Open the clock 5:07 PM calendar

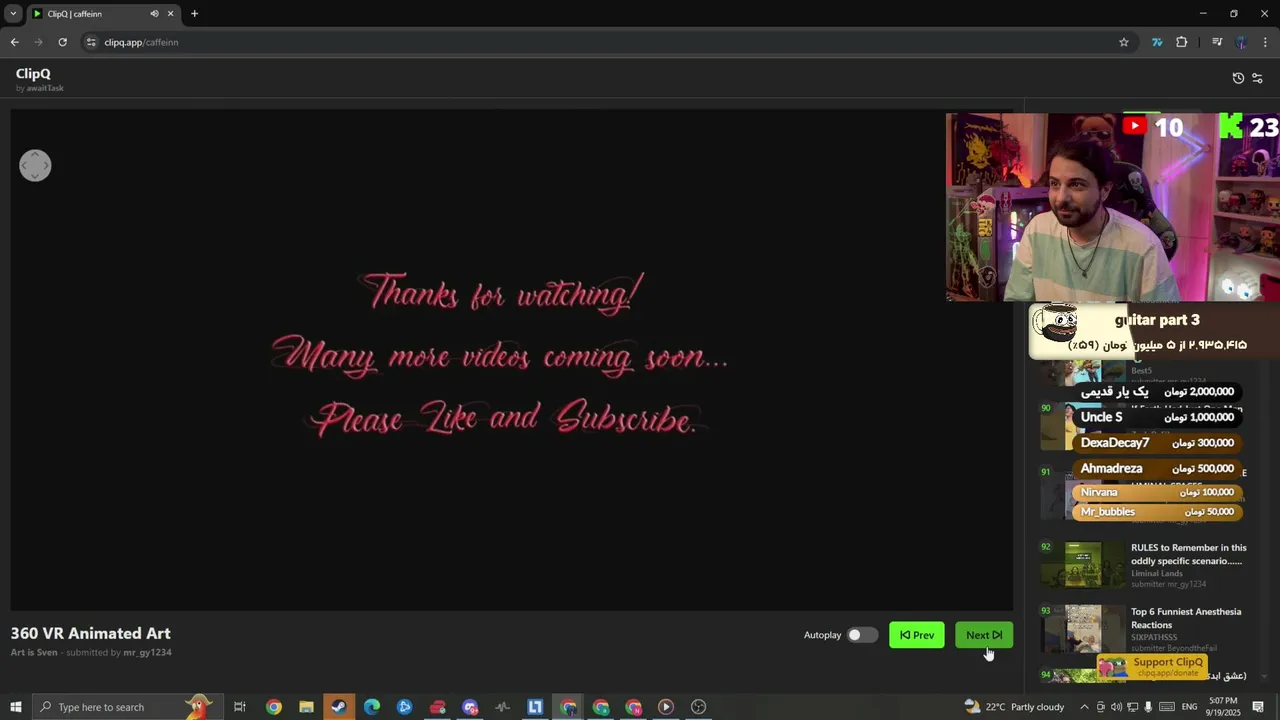[1224, 707]
